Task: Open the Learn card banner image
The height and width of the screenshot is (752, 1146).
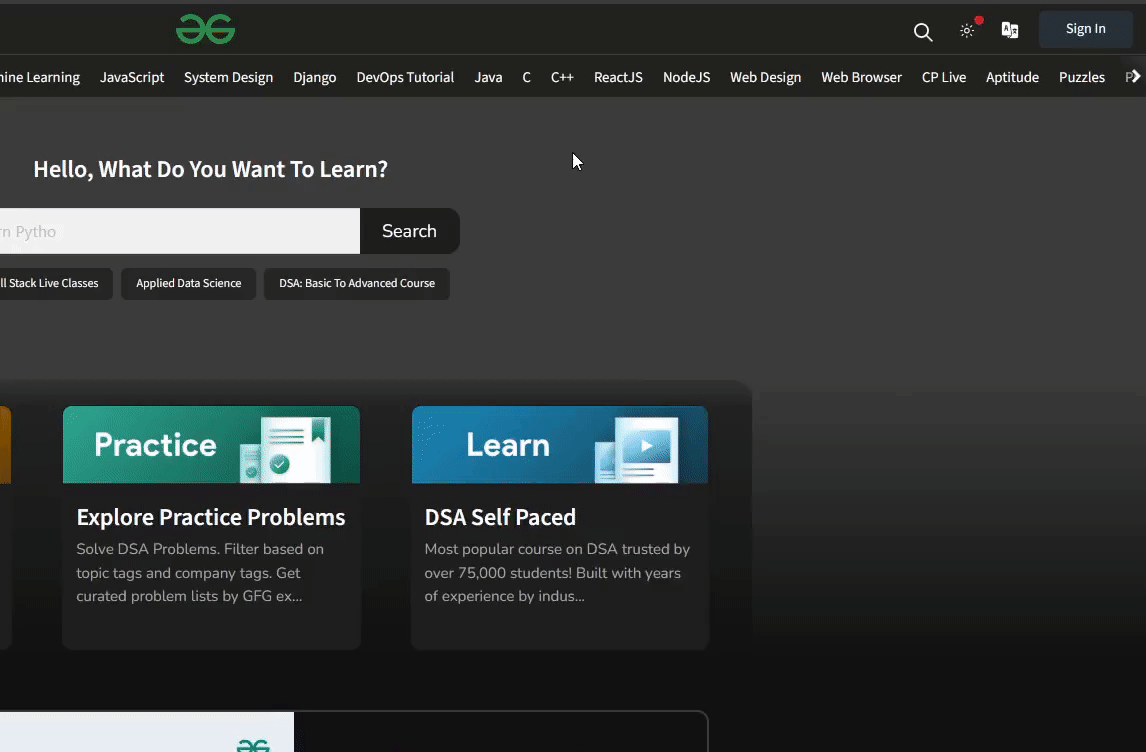Action: tap(560, 444)
